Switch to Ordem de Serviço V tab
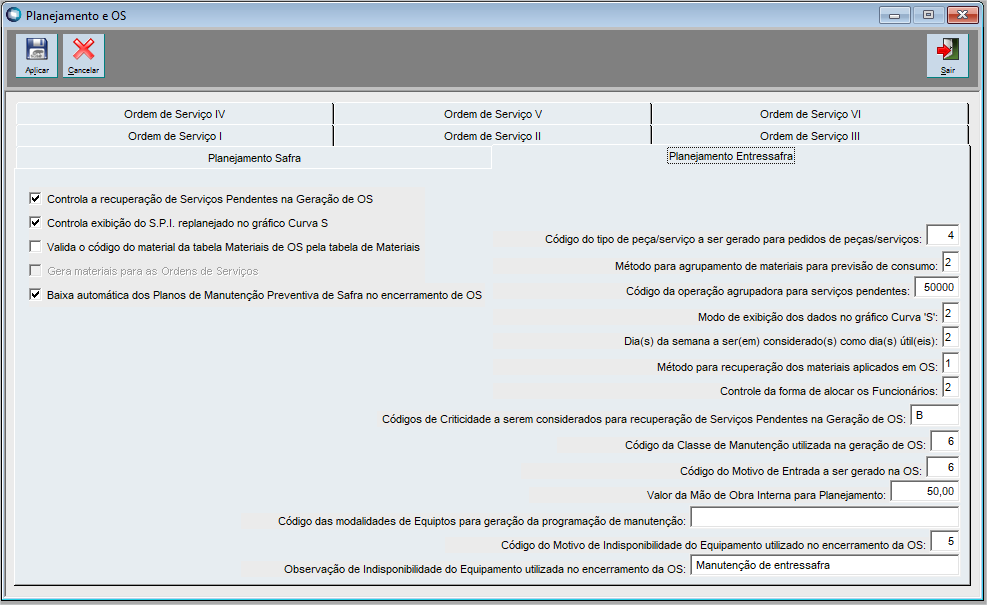This screenshot has width=987, height=605. [x=492, y=114]
